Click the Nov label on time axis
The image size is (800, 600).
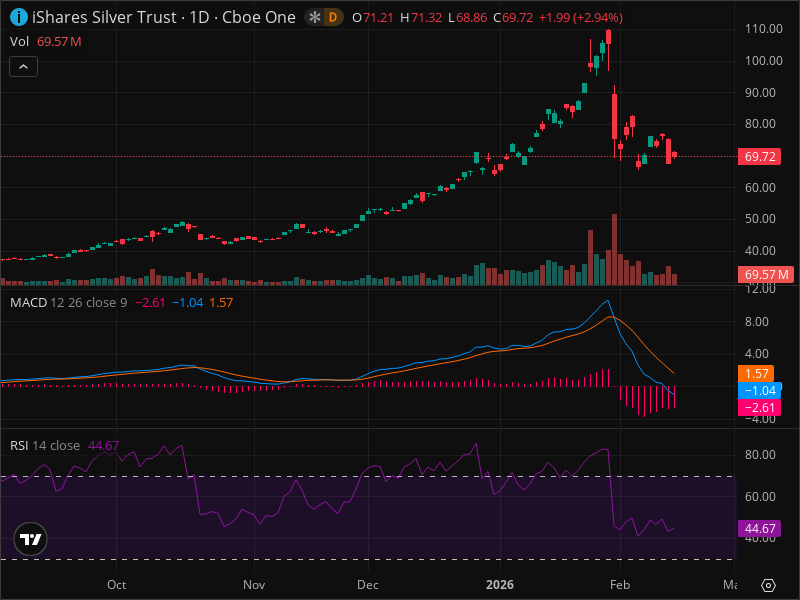click(254, 585)
